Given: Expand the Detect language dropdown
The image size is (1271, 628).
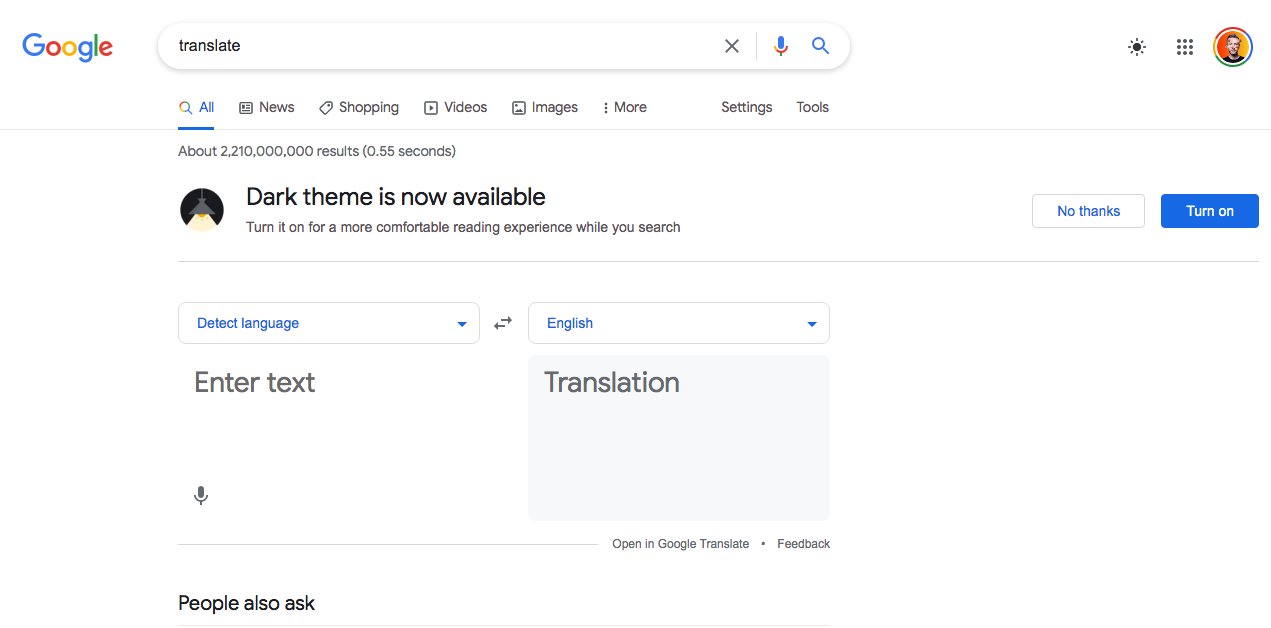Looking at the screenshot, I should (x=328, y=323).
